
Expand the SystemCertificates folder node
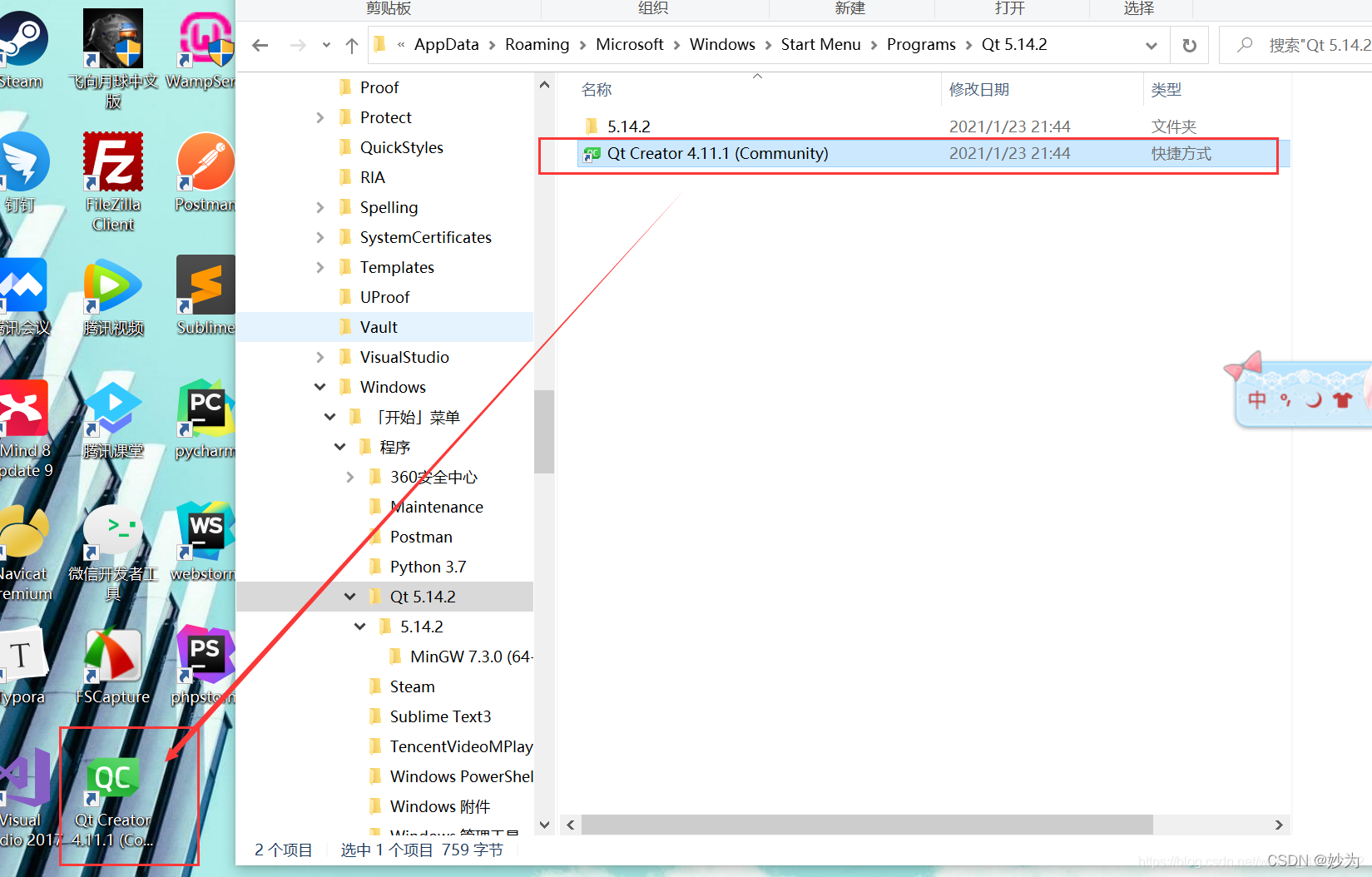320,237
